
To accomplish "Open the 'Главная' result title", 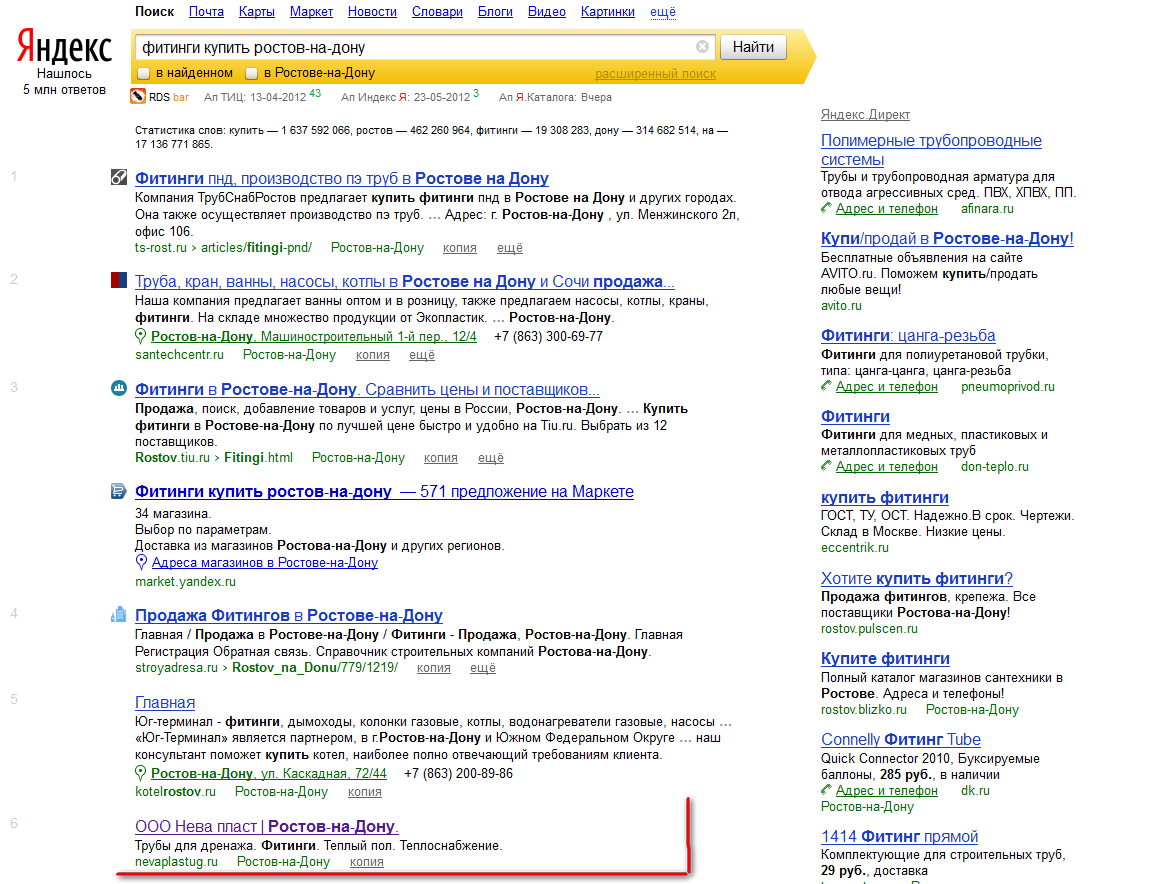I will 165,703.
